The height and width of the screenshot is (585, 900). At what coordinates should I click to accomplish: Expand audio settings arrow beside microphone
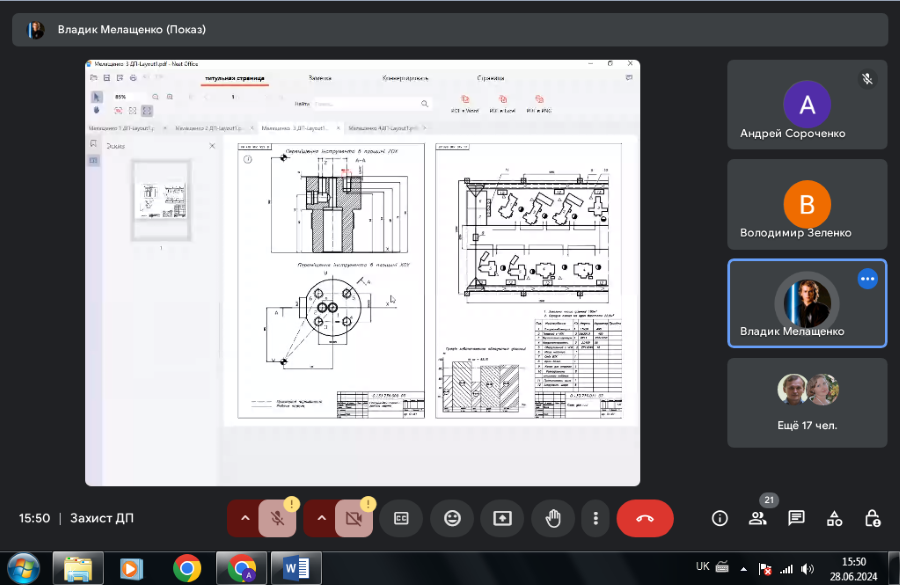[245, 518]
